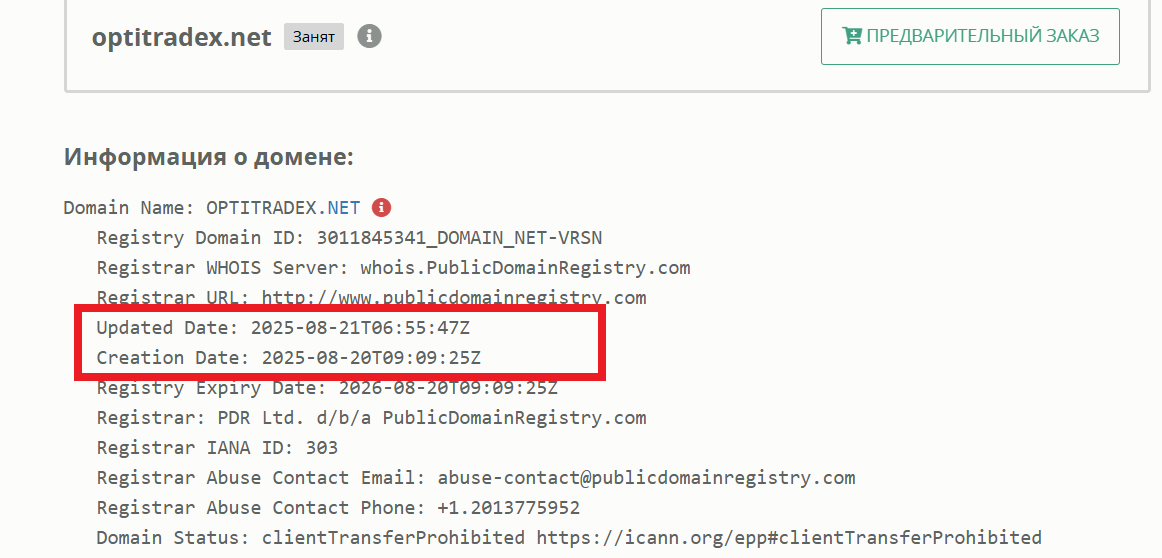This screenshot has height=558, width=1162.
Task: Open the Registrar URL publicdomainregistry.com address
Action: click(453, 298)
